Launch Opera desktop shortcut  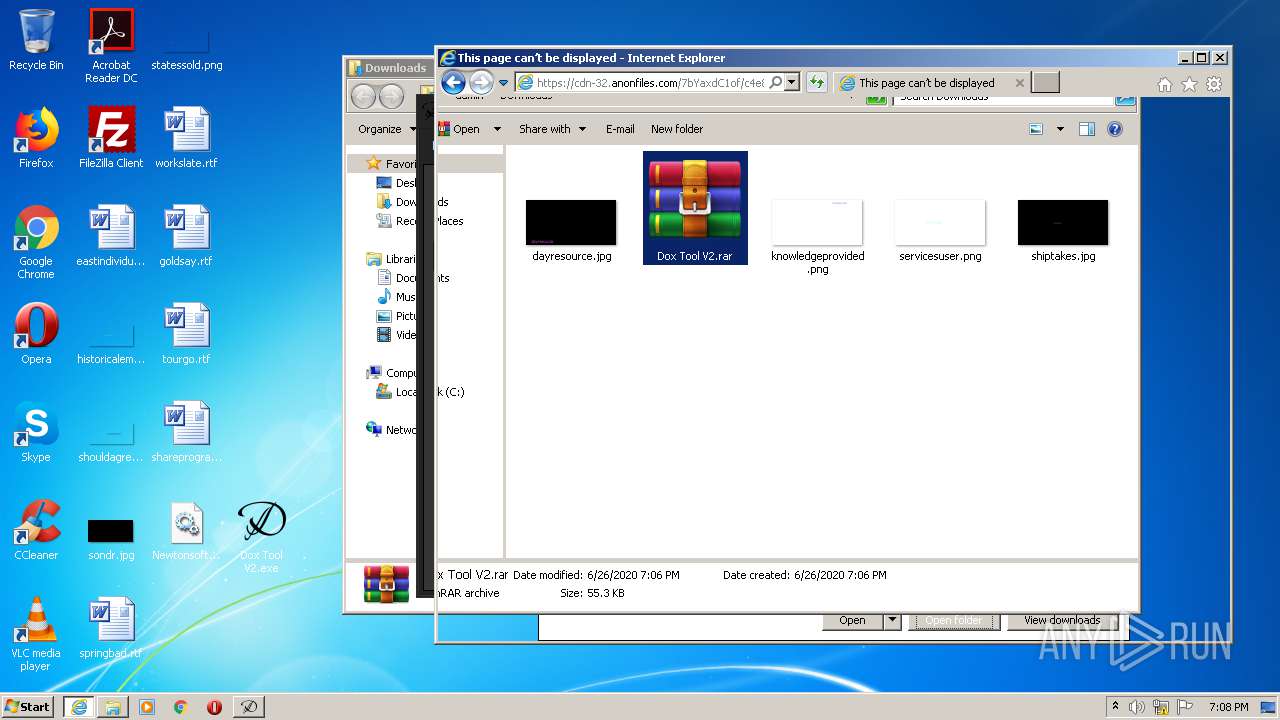pyautogui.click(x=36, y=334)
